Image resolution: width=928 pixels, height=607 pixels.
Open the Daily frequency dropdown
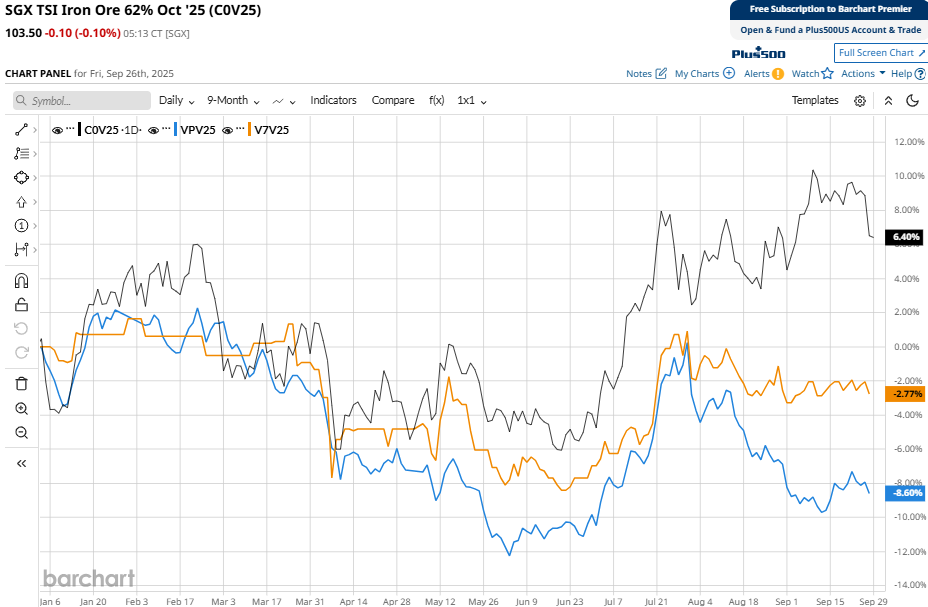(176, 101)
